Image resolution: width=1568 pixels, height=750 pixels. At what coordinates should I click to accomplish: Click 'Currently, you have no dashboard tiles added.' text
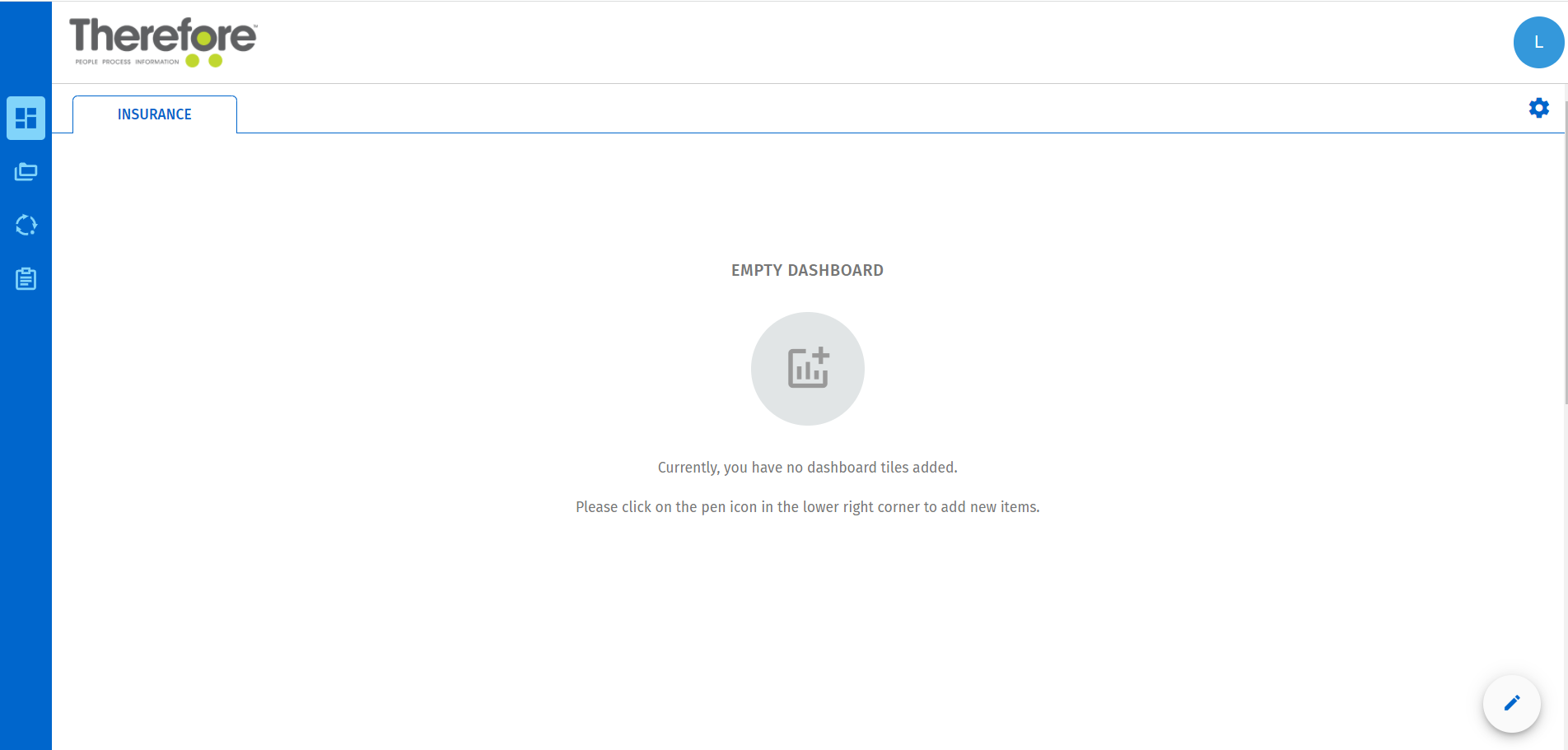pos(807,468)
